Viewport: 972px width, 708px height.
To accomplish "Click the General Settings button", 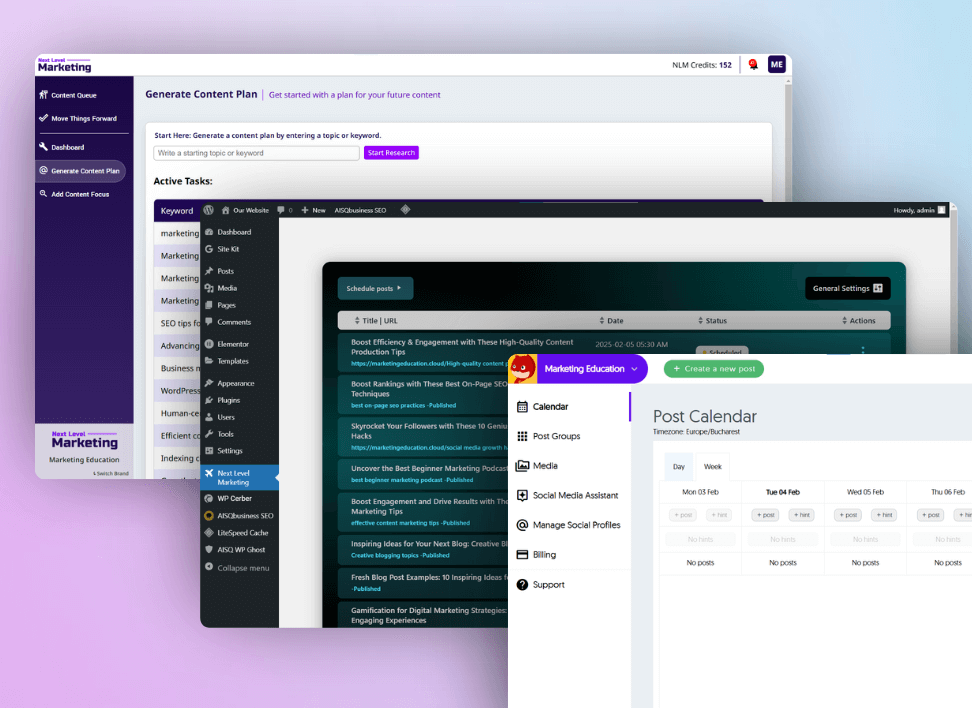I will (847, 288).
